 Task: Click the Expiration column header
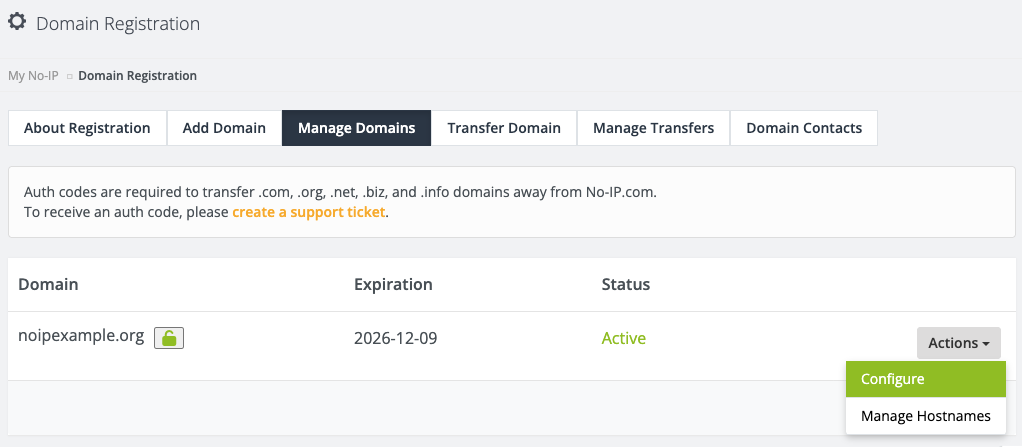tap(393, 284)
